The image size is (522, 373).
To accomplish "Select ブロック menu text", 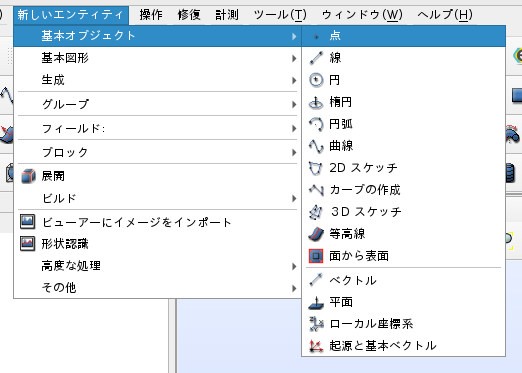I will 65,152.
